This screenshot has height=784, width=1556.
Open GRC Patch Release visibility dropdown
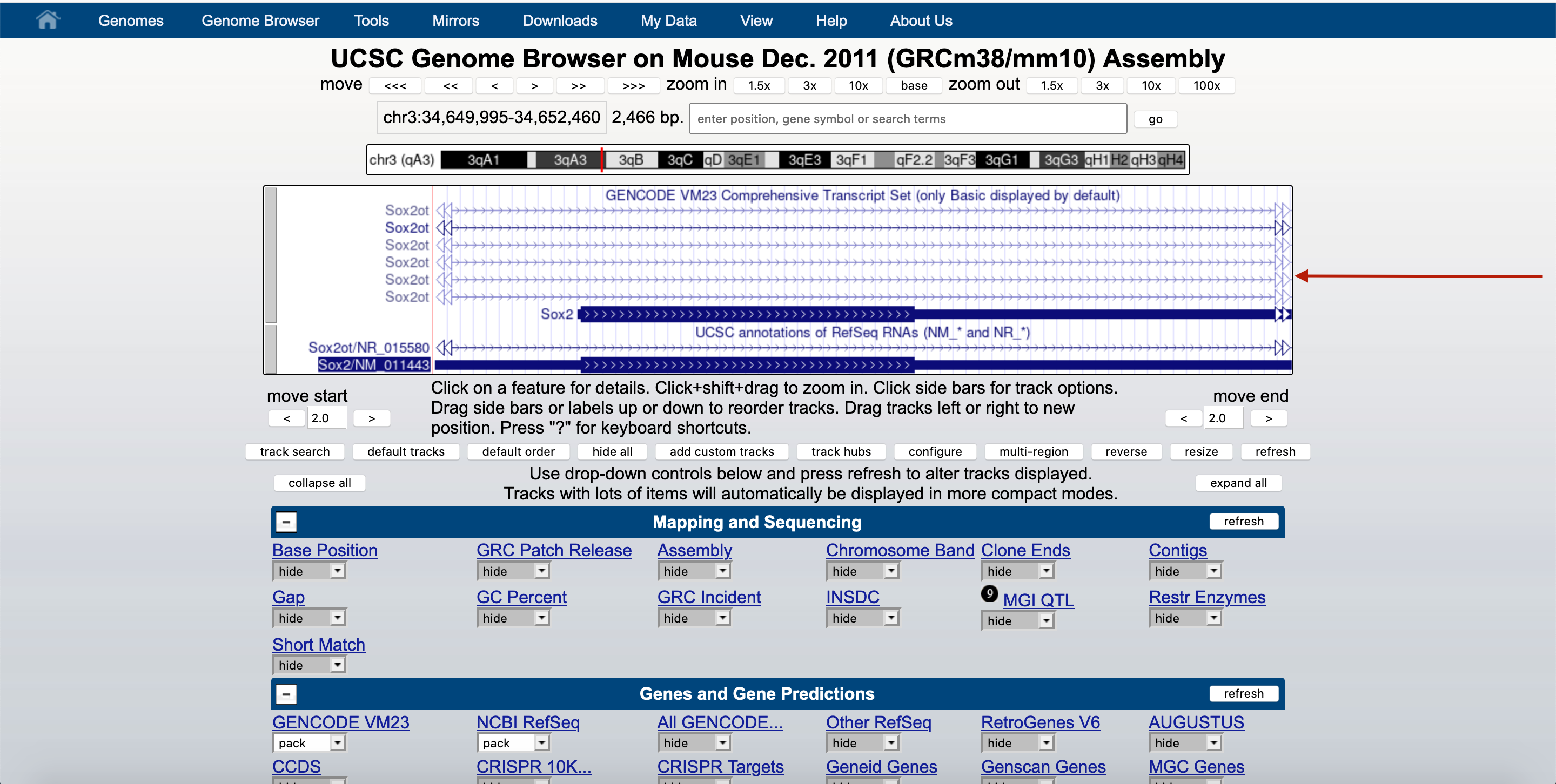tap(513, 571)
